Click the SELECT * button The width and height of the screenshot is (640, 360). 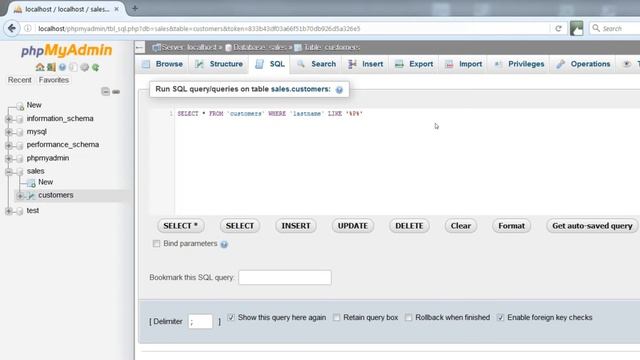(x=180, y=226)
